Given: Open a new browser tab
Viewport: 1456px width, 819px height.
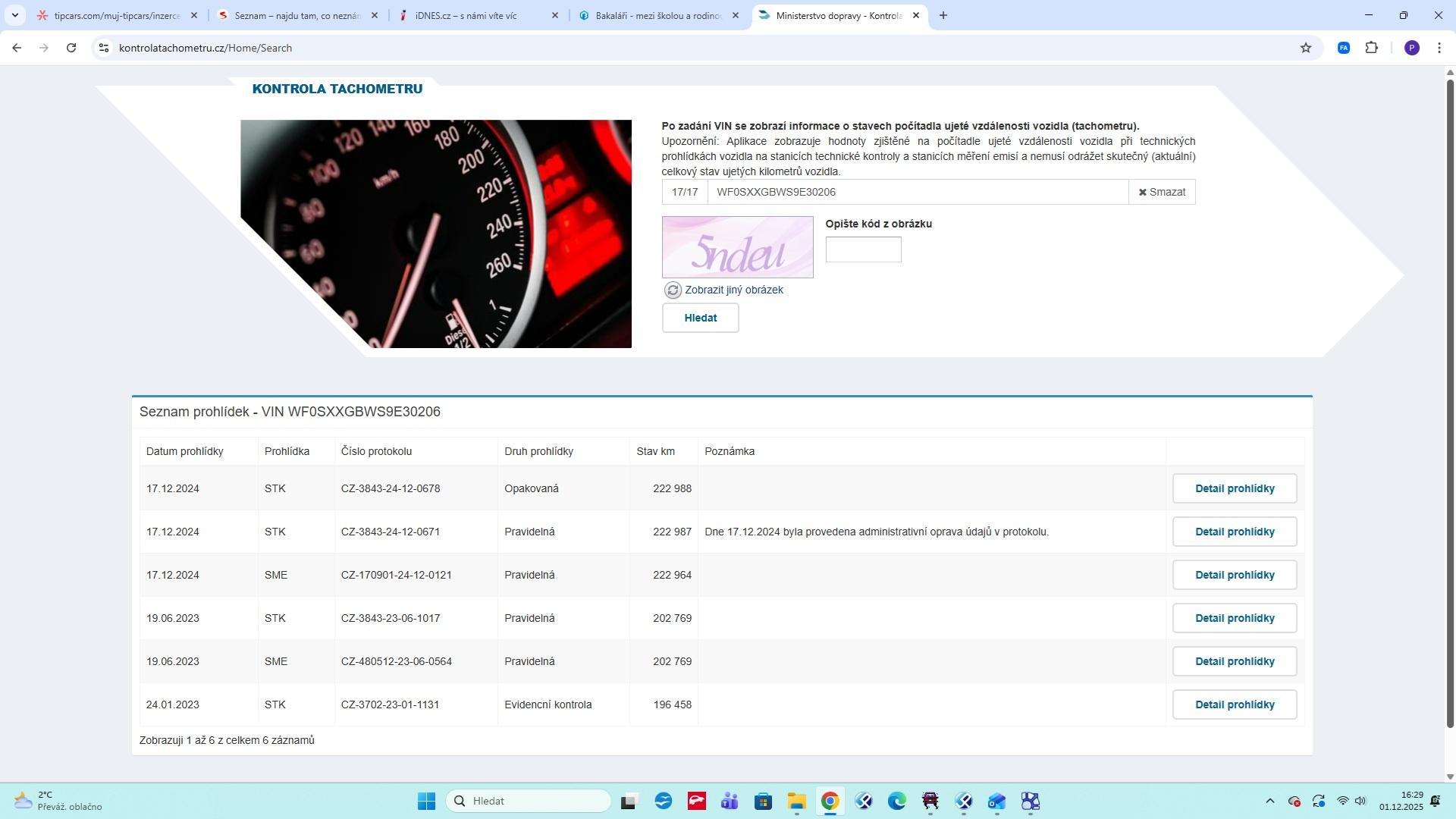Looking at the screenshot, I should click(x=943, y=15).
